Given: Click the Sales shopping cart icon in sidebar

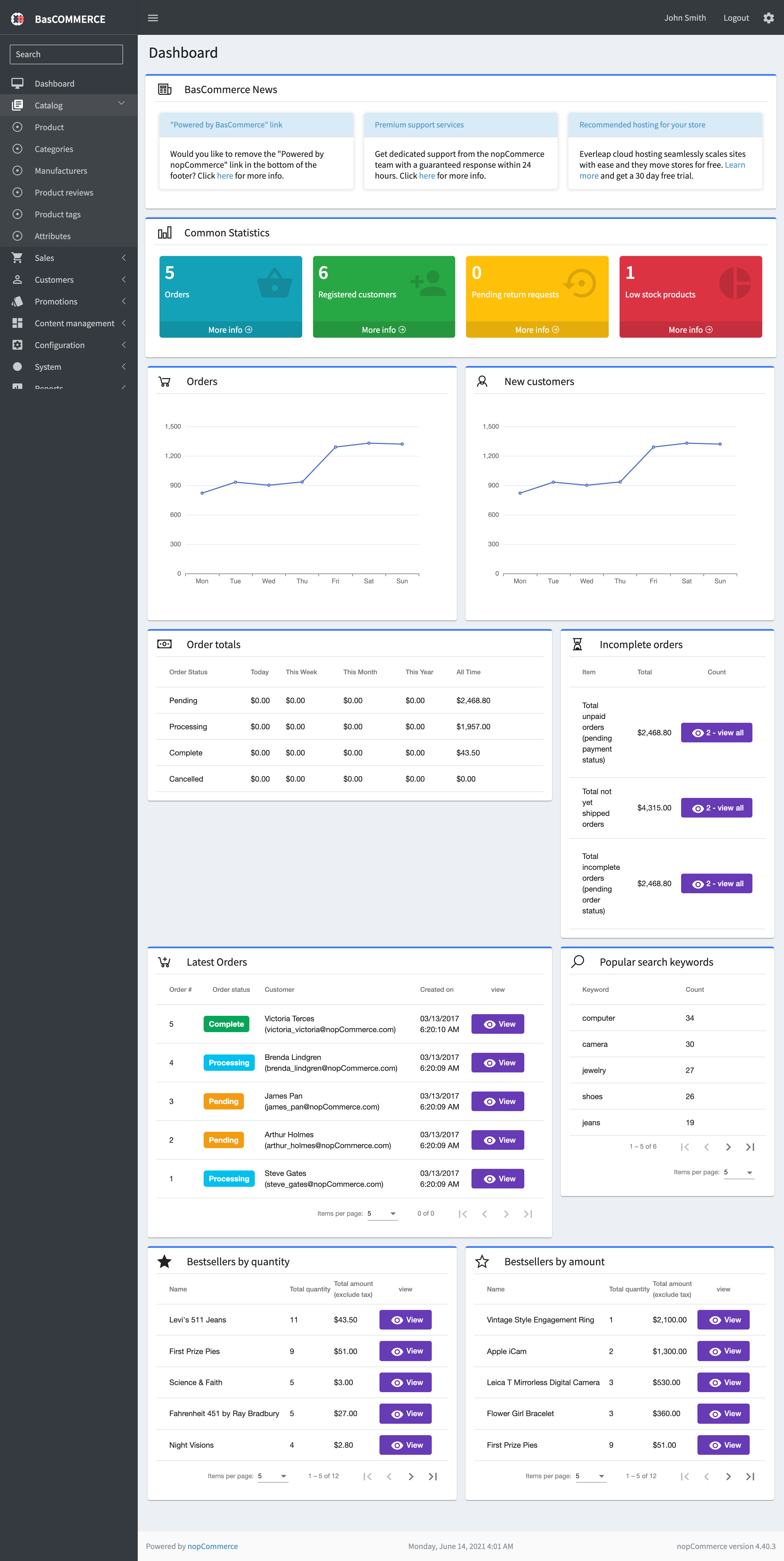Looking at the screenshot, I should point(17,258).
